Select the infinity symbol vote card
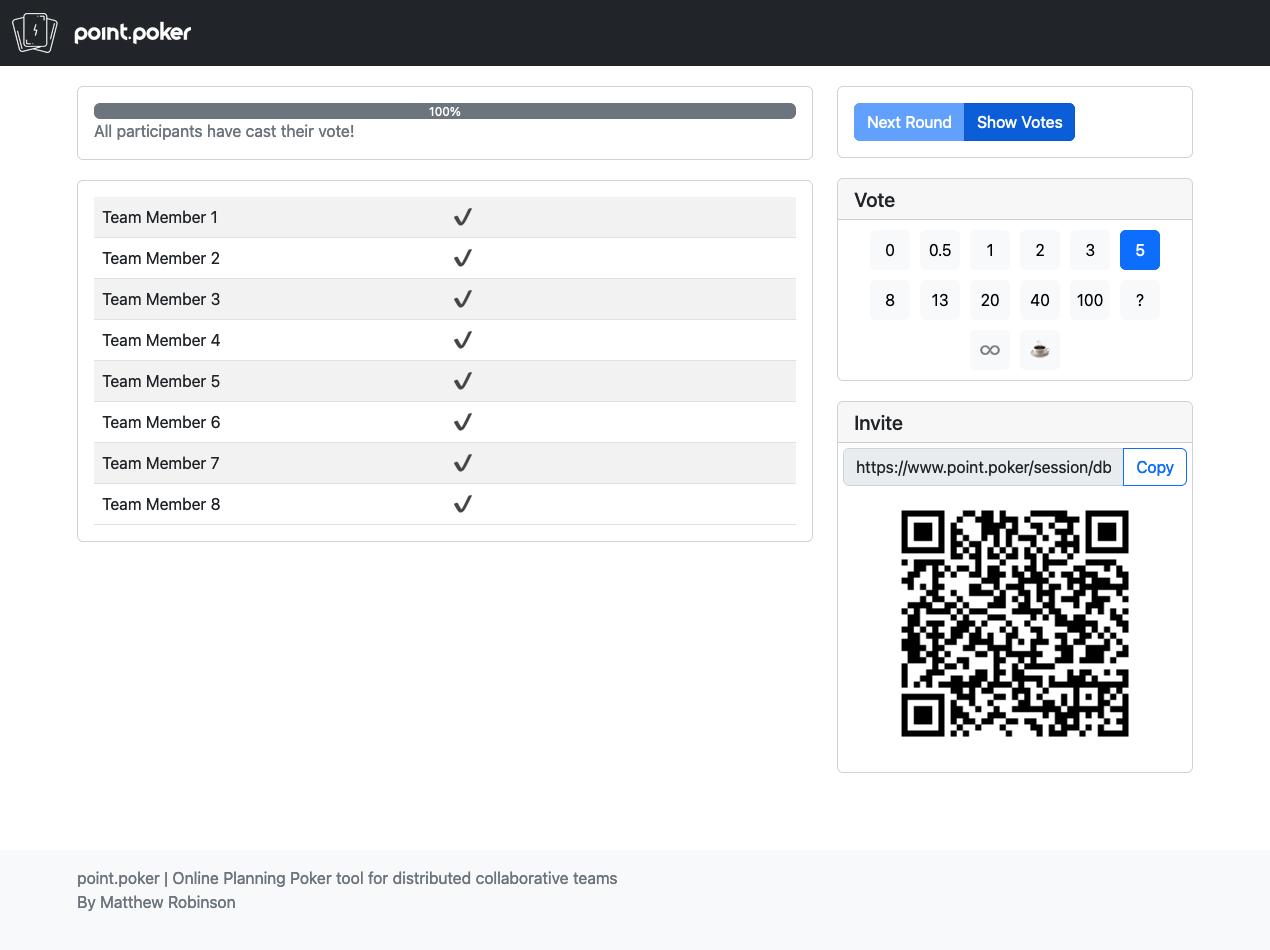The width and height of the screenshot is (1270, 950). coord(990,350)
